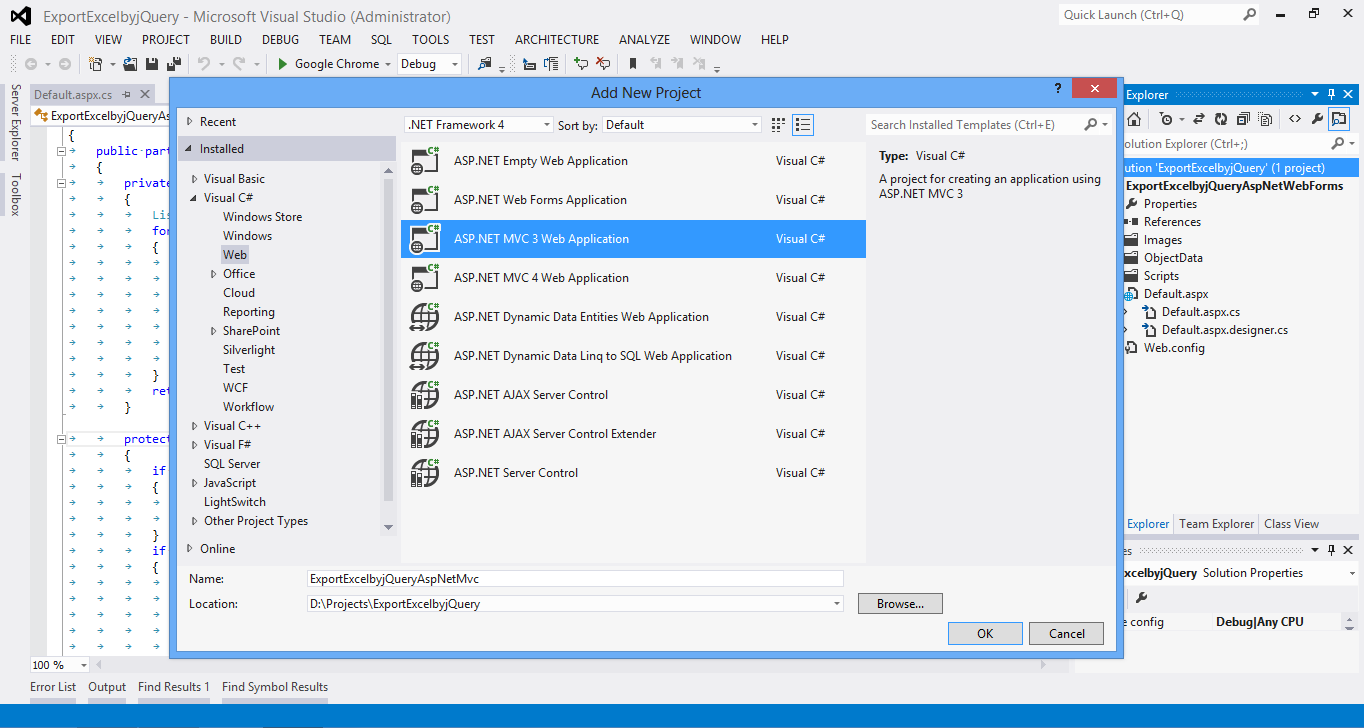Select ASP.NET MVC 4 Web Application template

pos(633,278)
